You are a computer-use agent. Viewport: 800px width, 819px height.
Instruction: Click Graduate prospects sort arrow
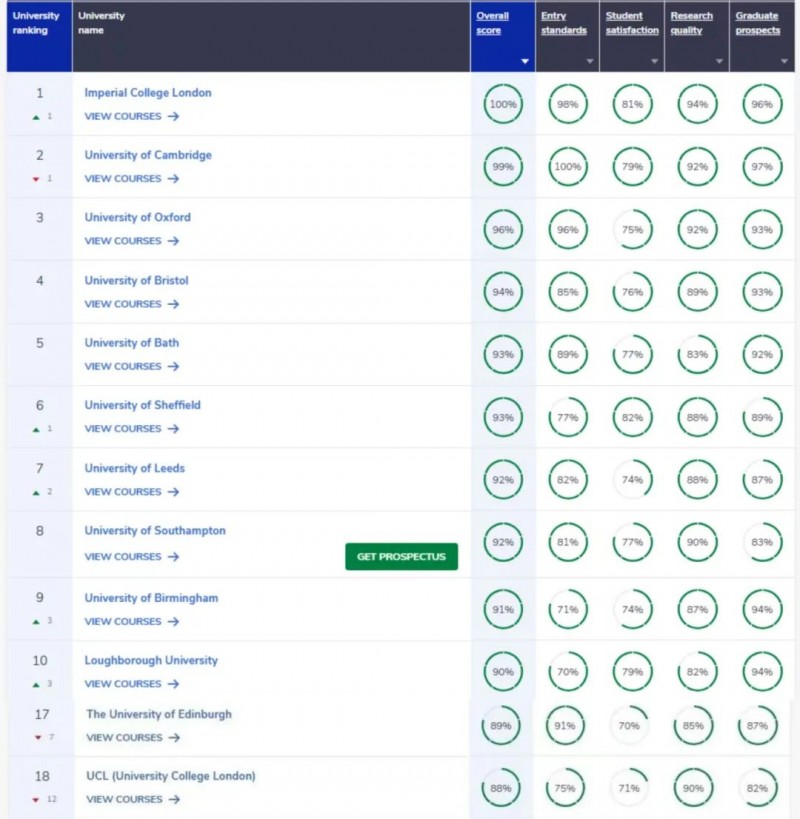click(785, 62)
